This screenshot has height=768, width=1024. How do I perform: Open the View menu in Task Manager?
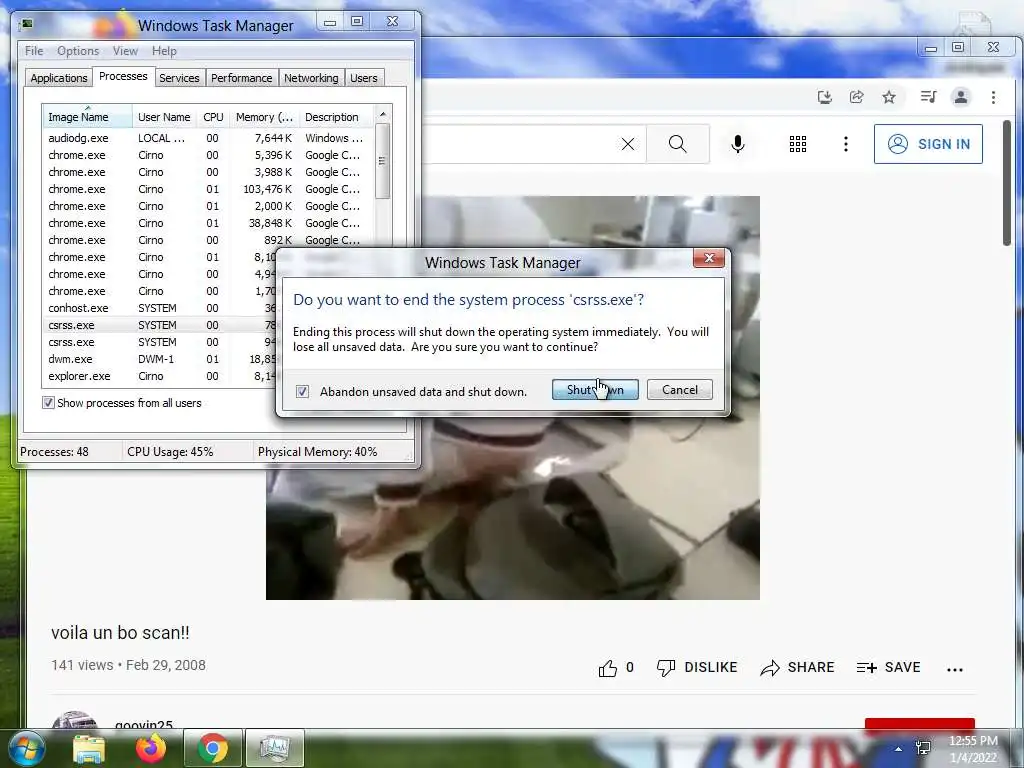125,51
